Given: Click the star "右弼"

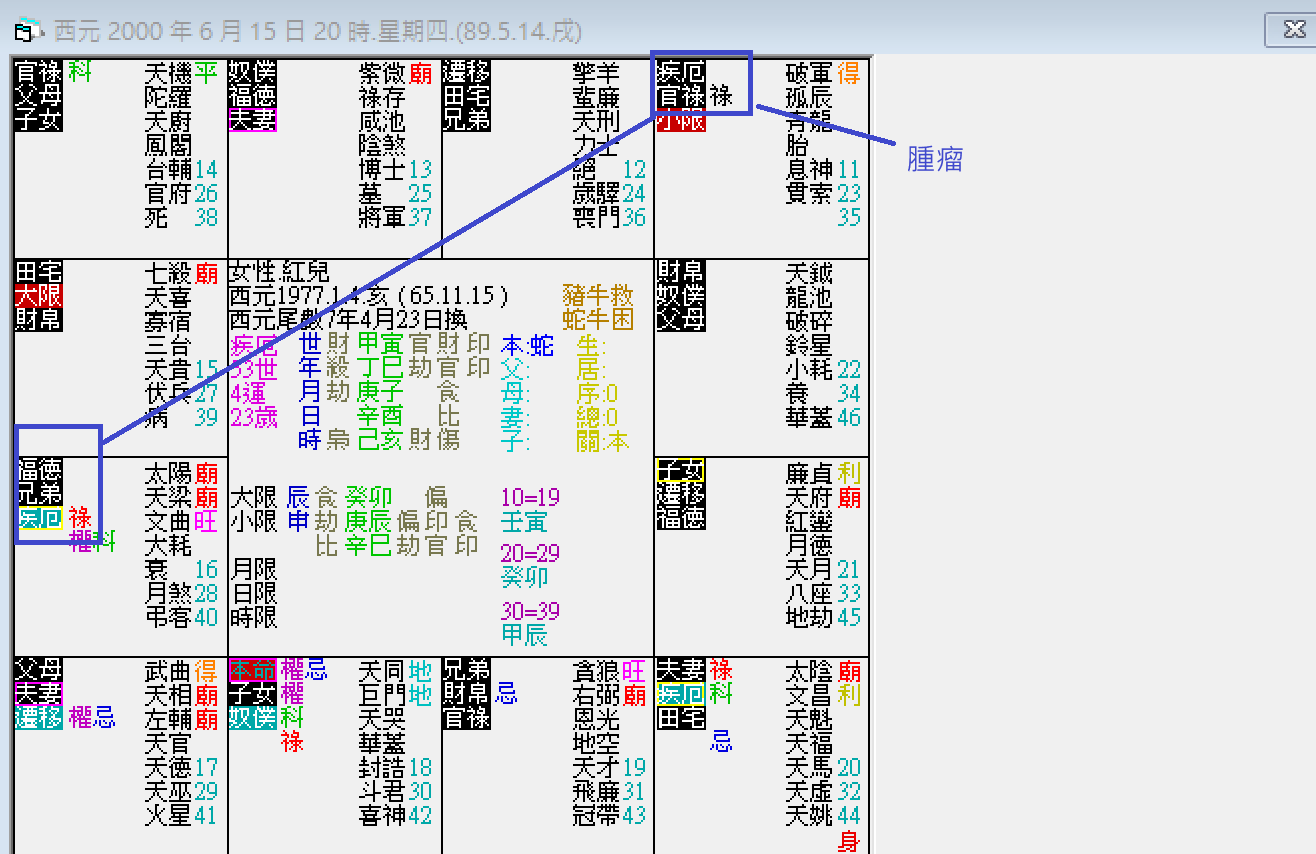Looking at the screenshot, I should coord(596,695).
